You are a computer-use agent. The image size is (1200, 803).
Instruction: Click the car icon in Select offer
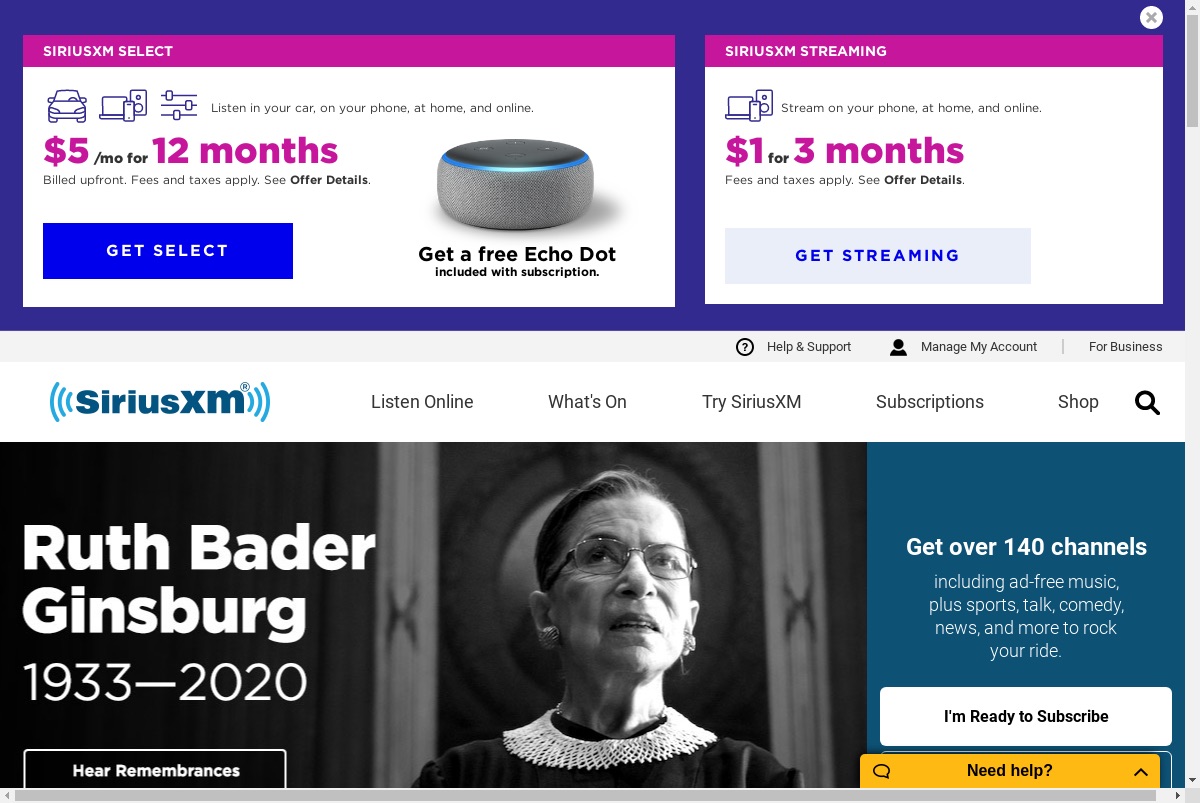(x=67, y=105)
